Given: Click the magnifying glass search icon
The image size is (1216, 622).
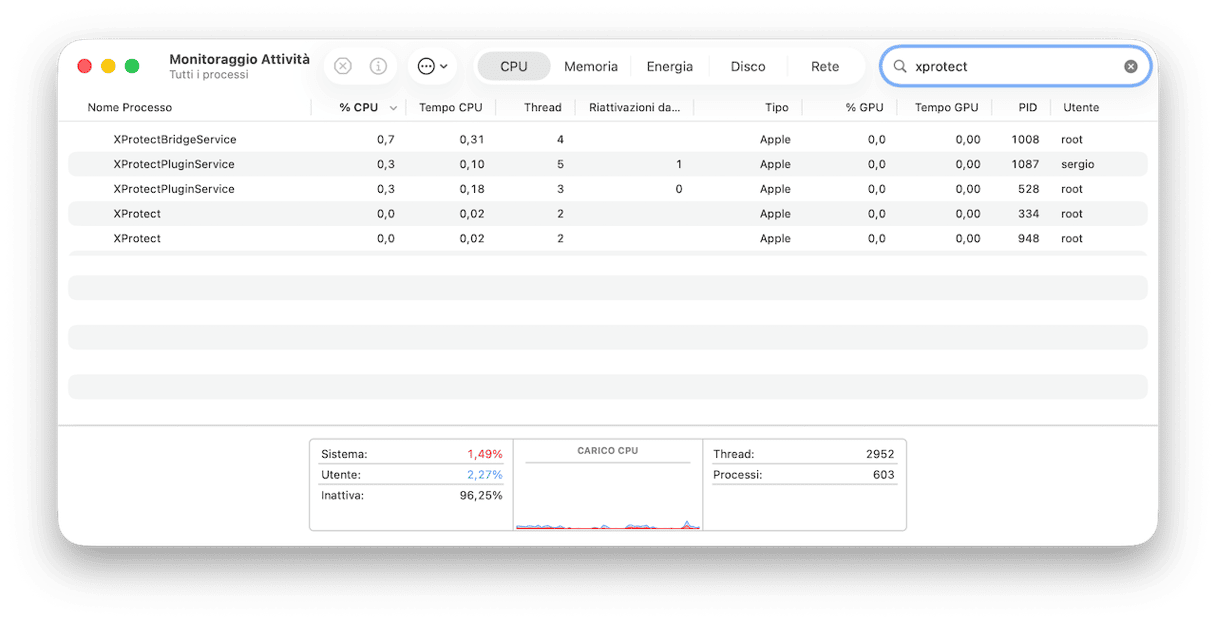Looking at the screenshot, I should coord(900,66).
